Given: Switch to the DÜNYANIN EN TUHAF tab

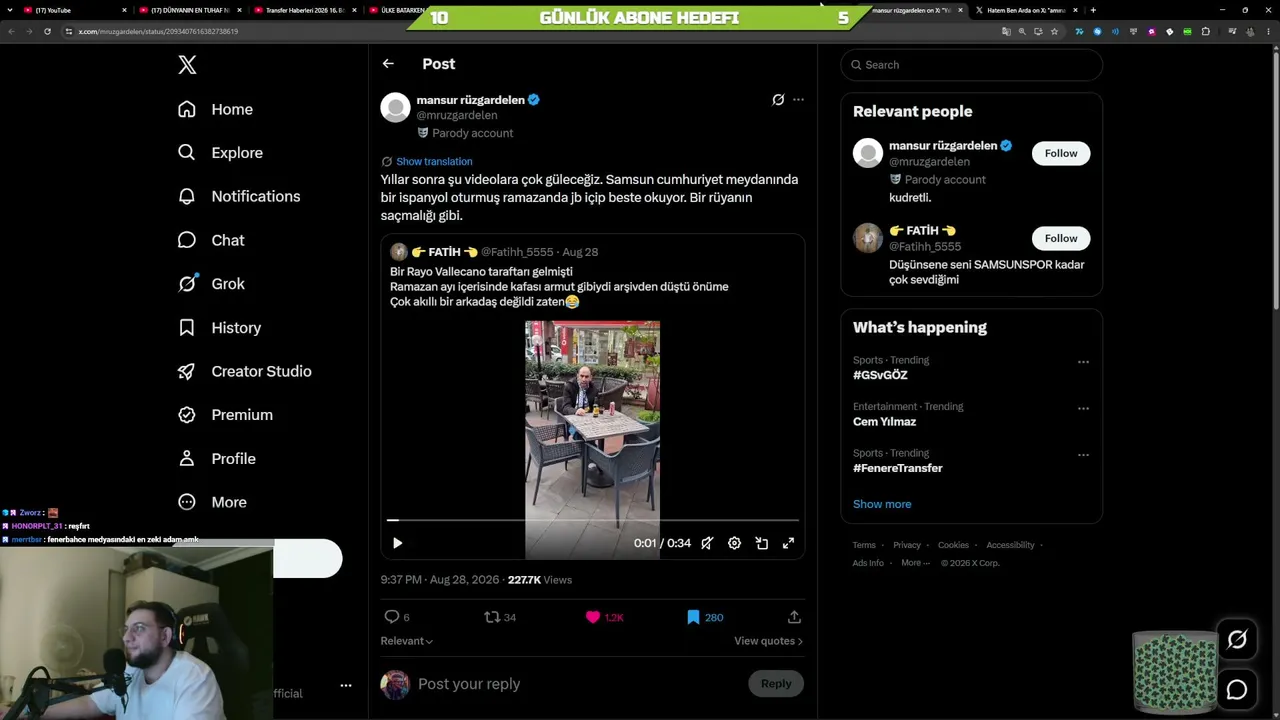Looking at the screenshot, I should point(190,10).
